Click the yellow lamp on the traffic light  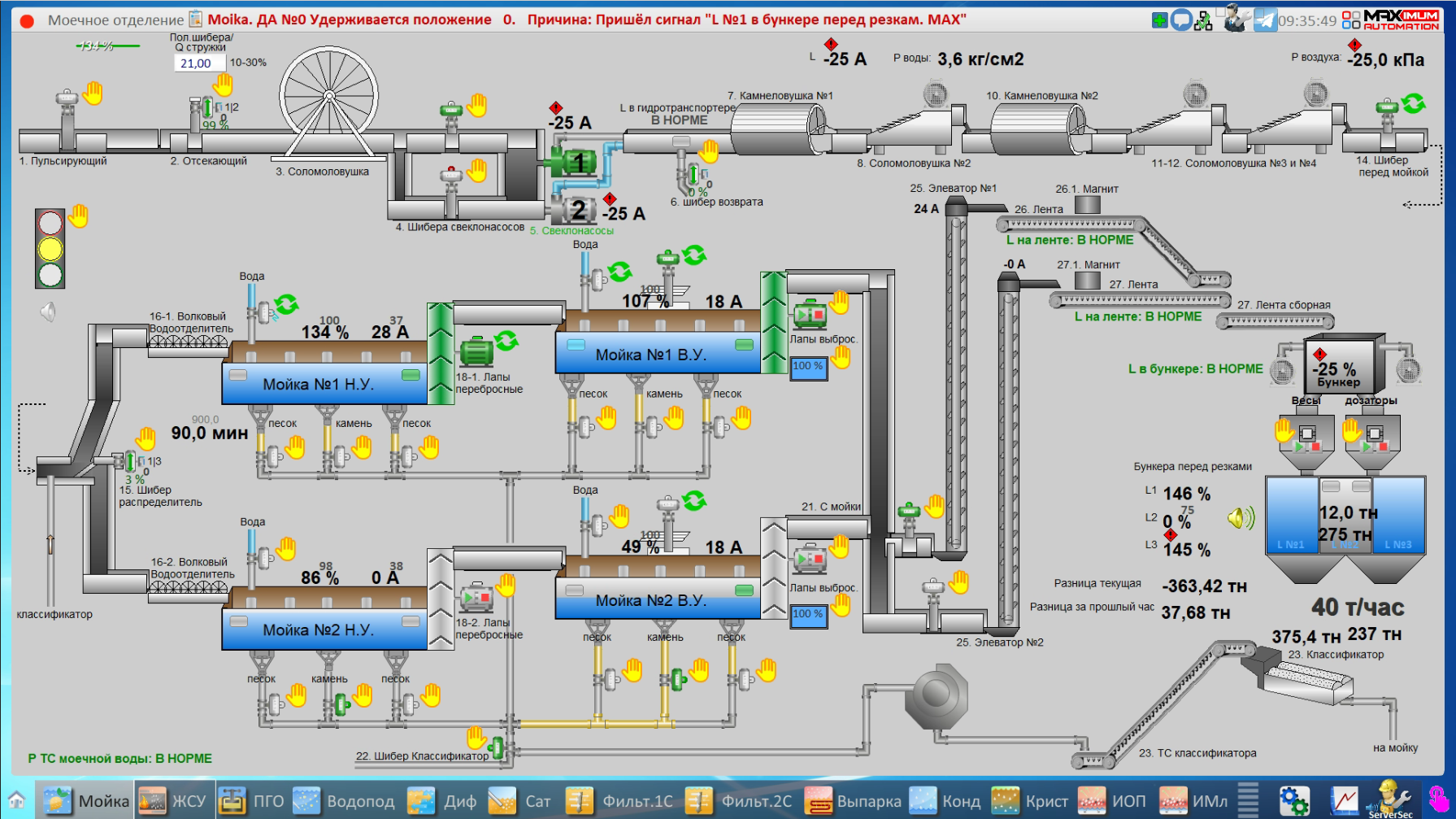coord(50,248)
